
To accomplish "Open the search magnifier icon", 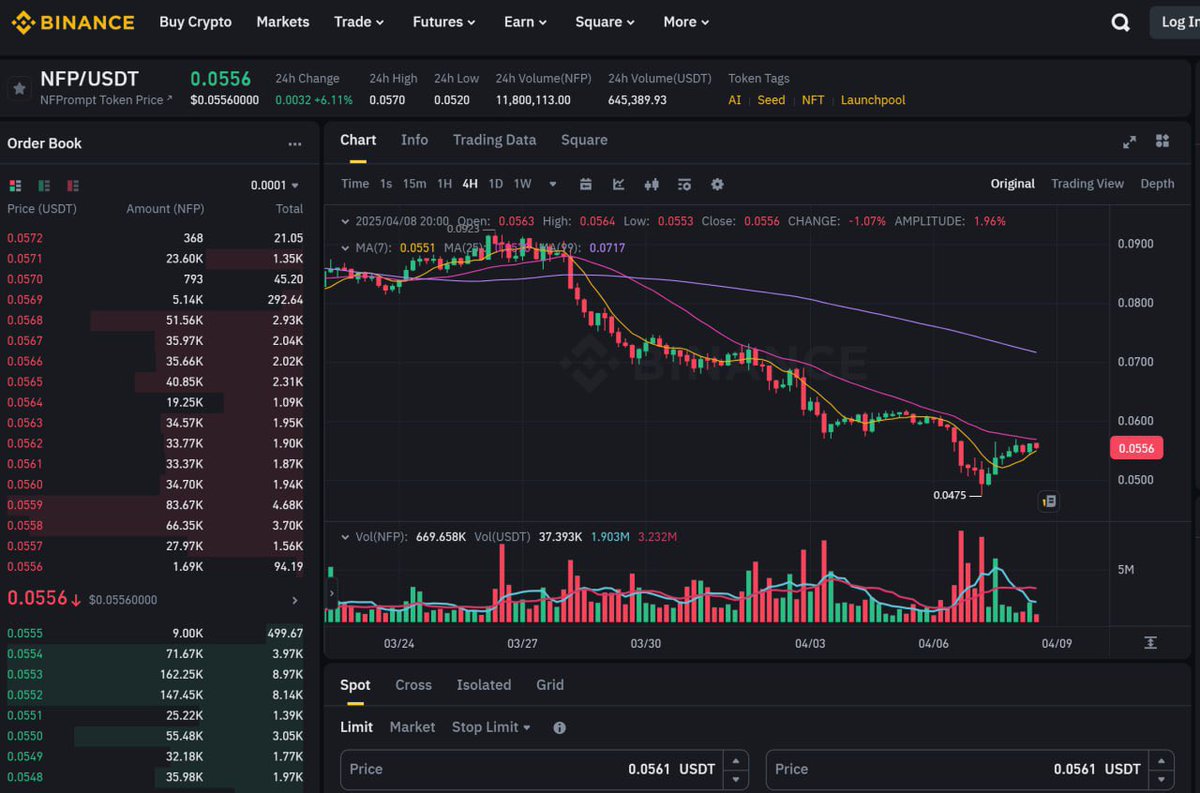I will tap(1121, 22).
